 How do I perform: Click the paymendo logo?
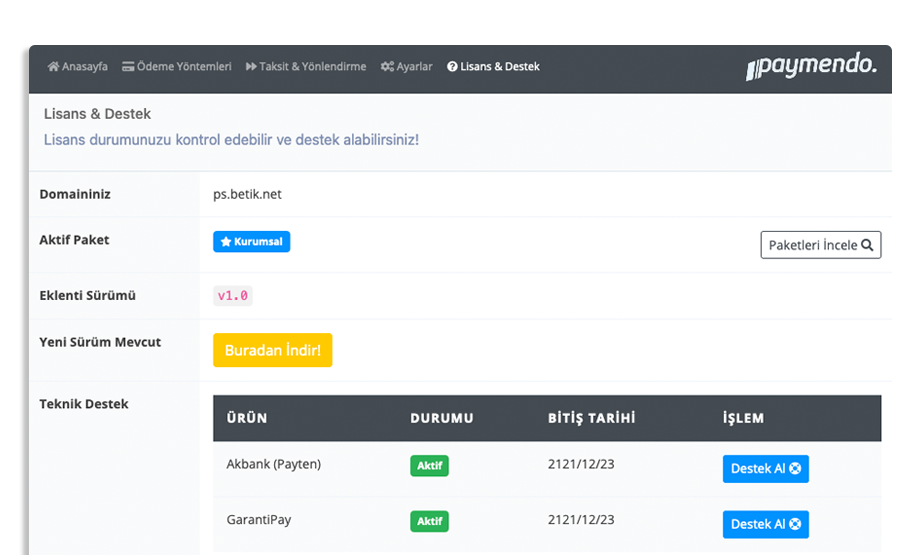pyautogui.click(x=811, y=66)
